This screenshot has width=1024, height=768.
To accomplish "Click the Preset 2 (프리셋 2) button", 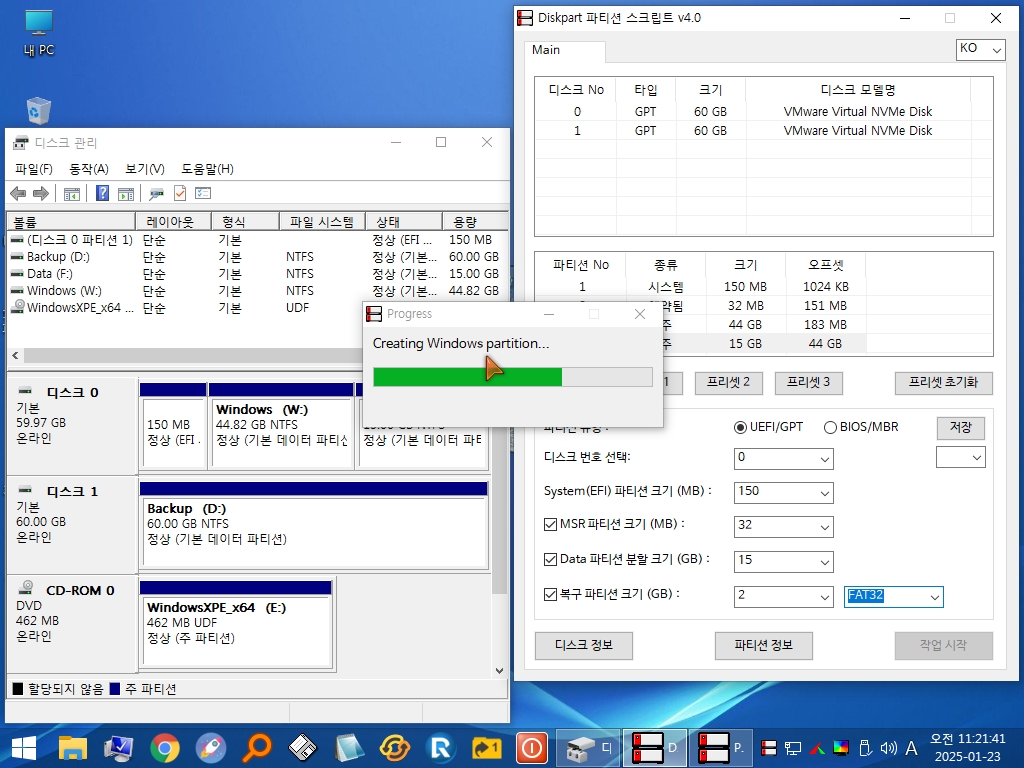I will 728,383.
